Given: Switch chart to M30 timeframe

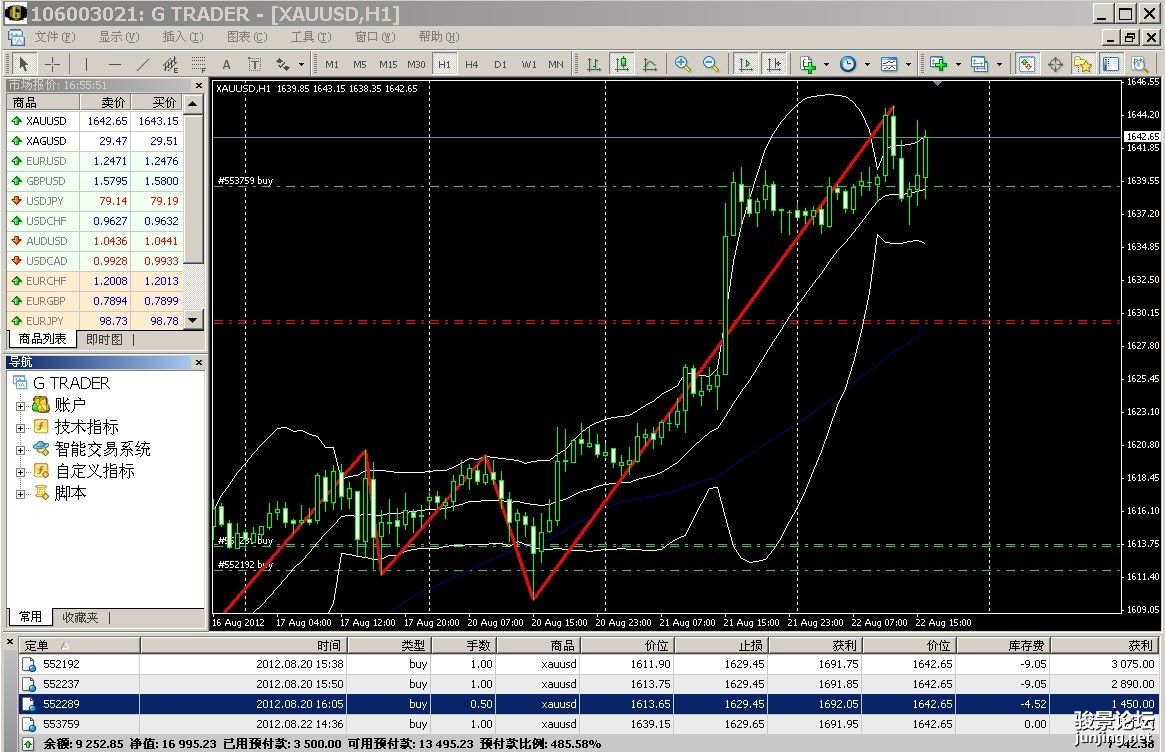Looking at the screenshot, I should [x=416, y=65].
